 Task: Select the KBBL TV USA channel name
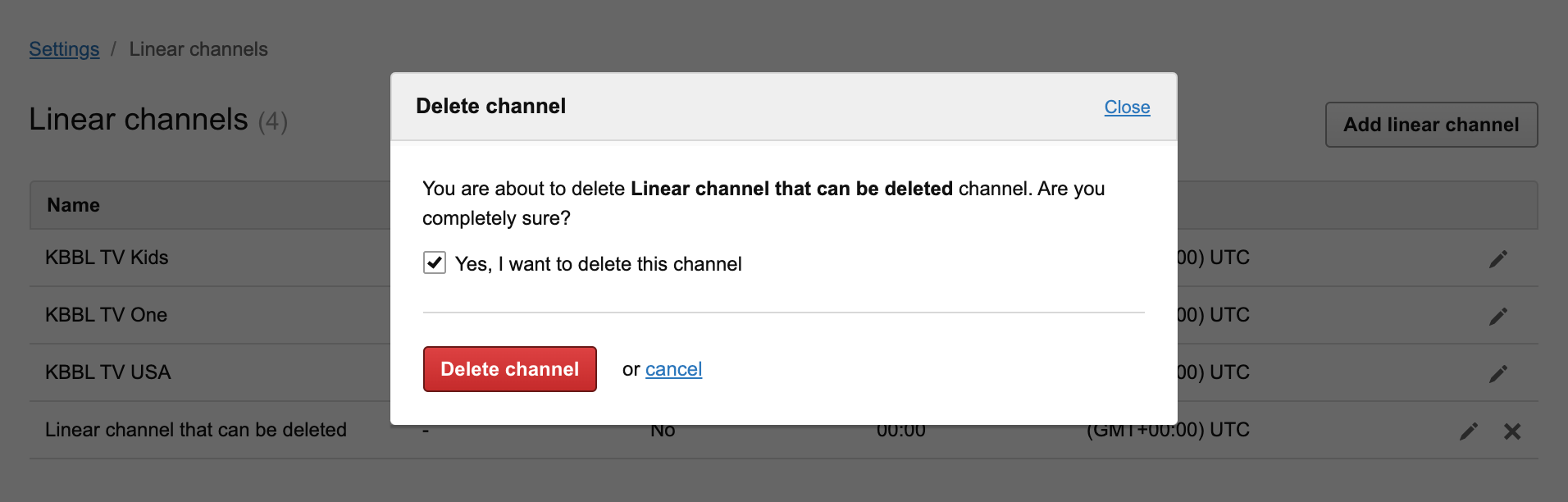(107, 372)
